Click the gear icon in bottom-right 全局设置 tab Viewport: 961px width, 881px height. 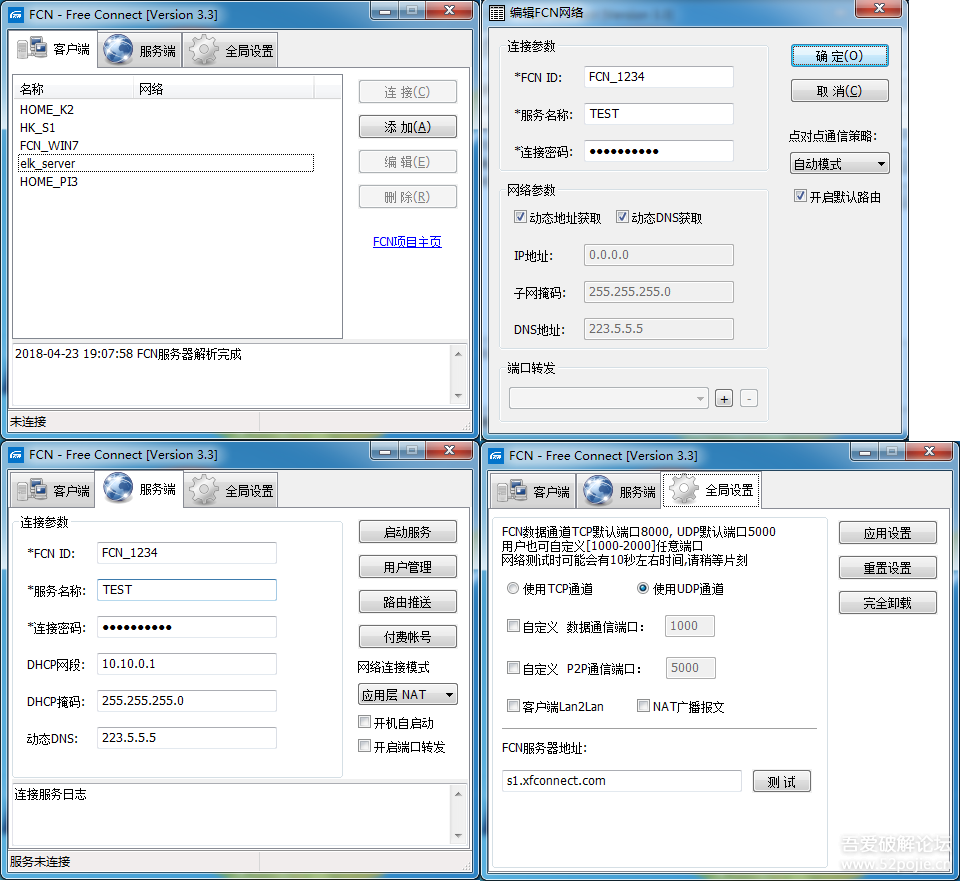point(684,490)
